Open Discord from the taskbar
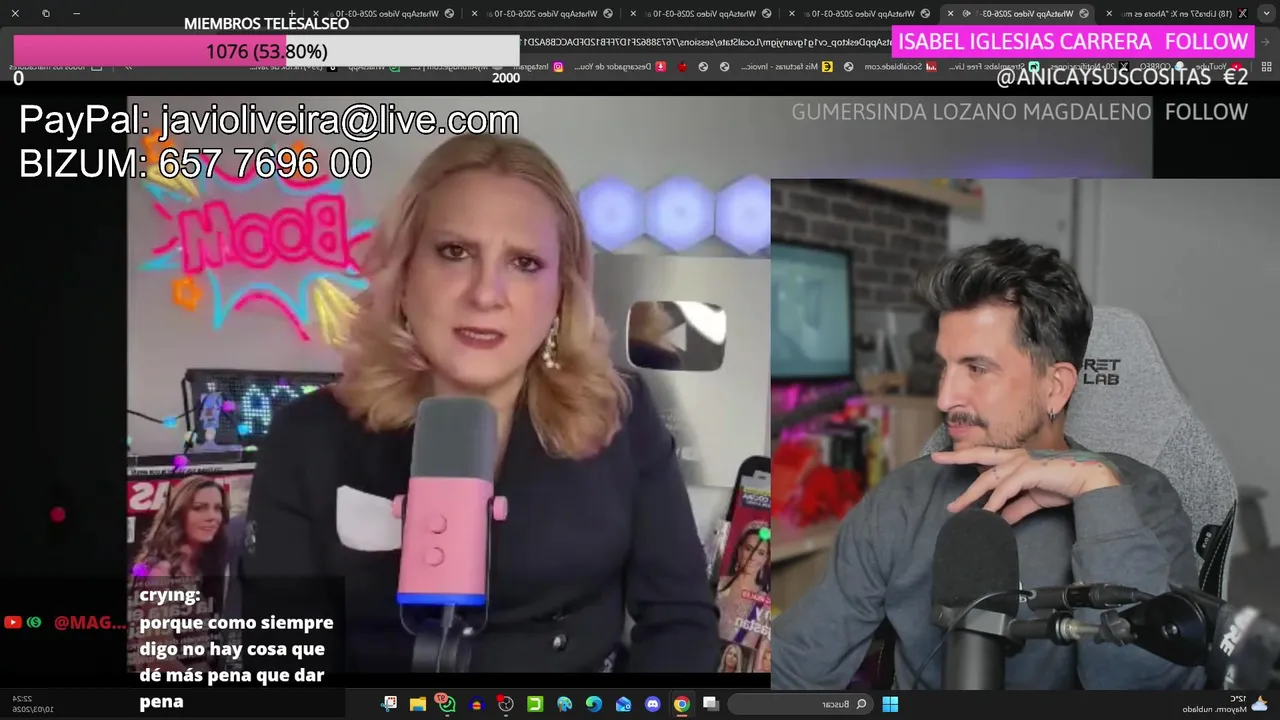This screenshot has height=720, width=1280. point(652,704)
